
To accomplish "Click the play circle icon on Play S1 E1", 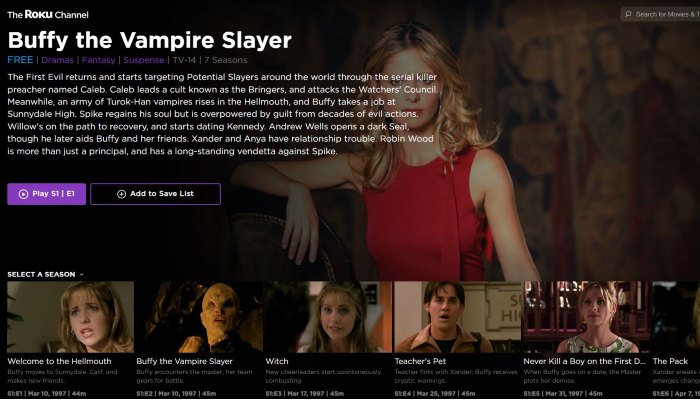I will click(x=23, y=194).
